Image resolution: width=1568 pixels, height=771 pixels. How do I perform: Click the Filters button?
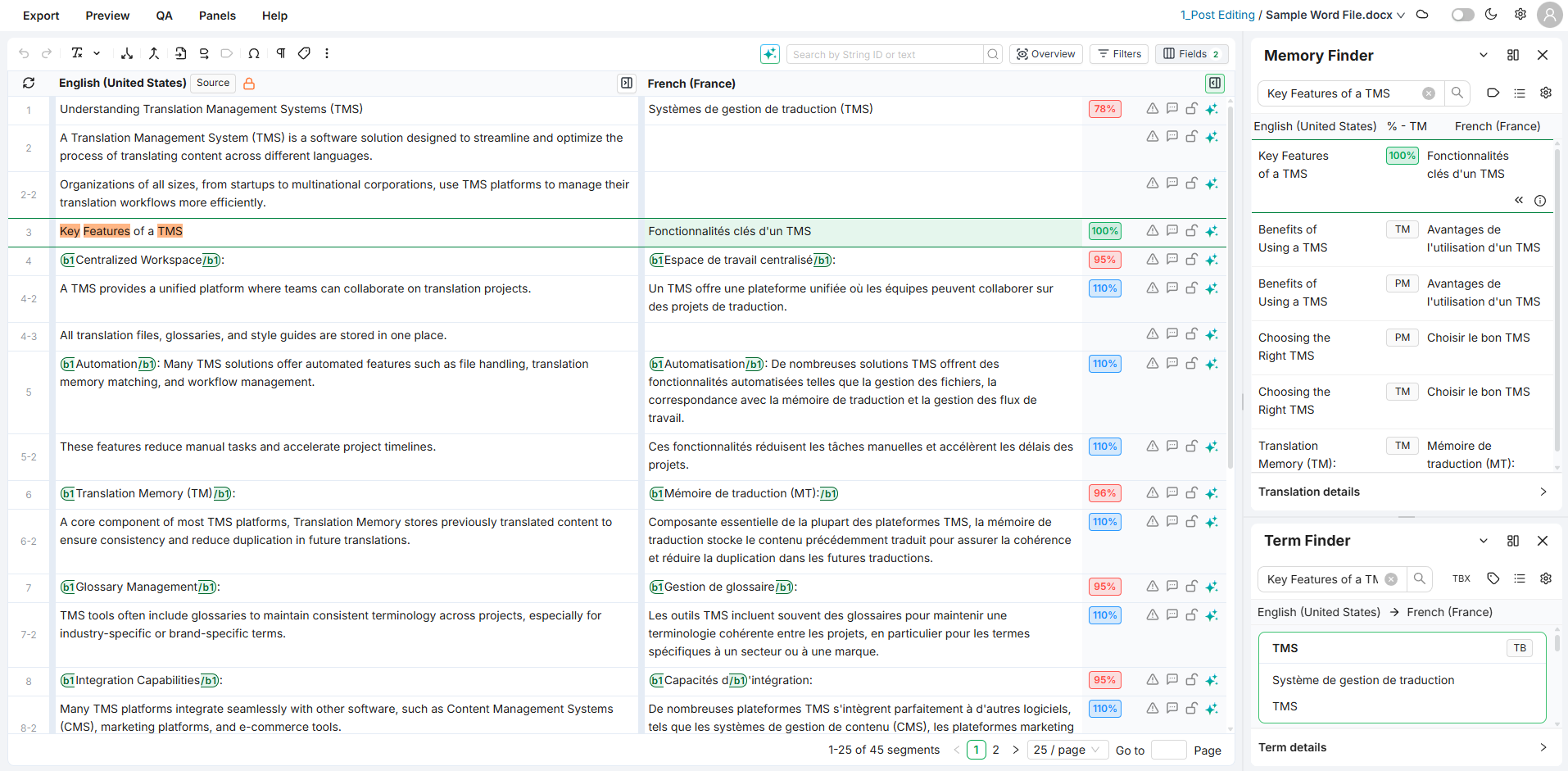(1119, 54)
